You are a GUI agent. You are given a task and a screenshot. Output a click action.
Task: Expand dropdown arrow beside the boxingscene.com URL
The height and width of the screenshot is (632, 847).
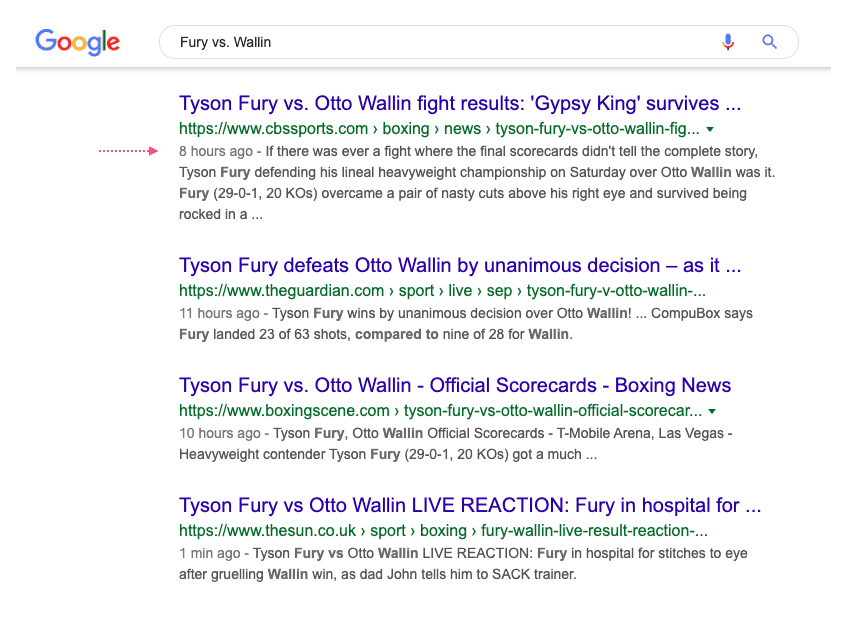click(x=712, y=412)
